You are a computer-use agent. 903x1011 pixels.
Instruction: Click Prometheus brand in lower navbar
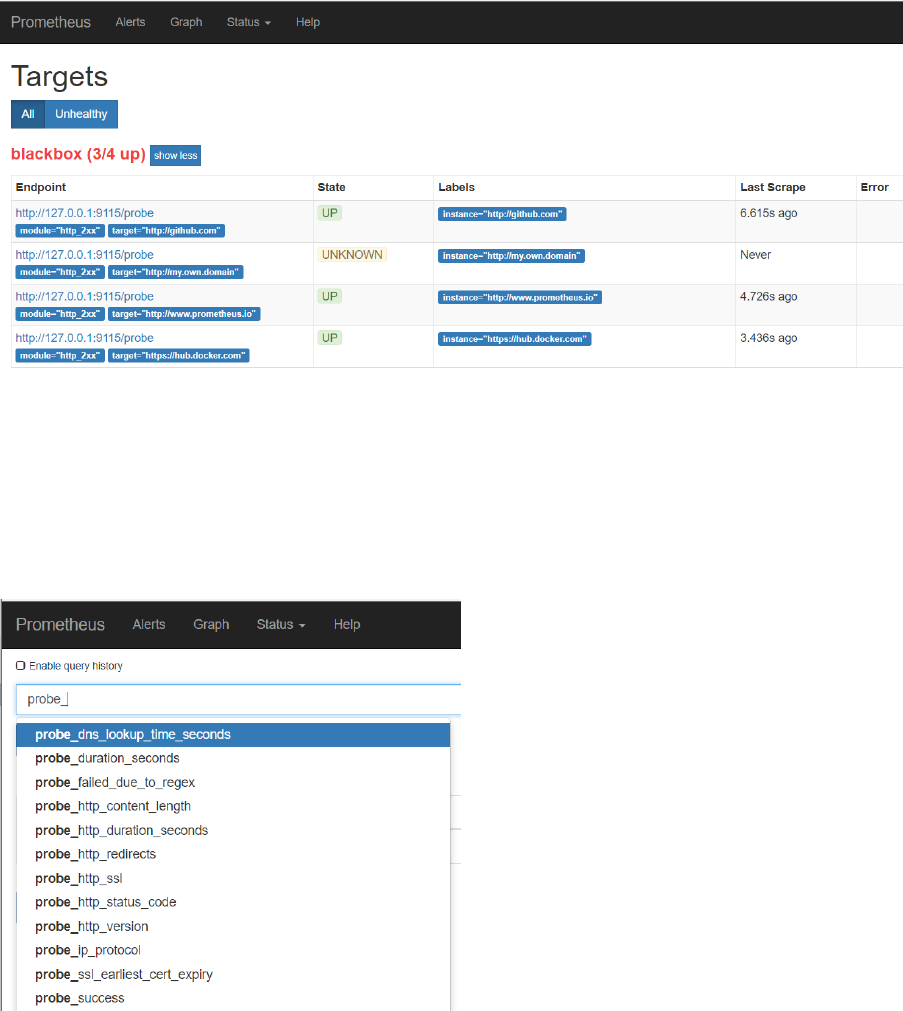click(60, 624)
